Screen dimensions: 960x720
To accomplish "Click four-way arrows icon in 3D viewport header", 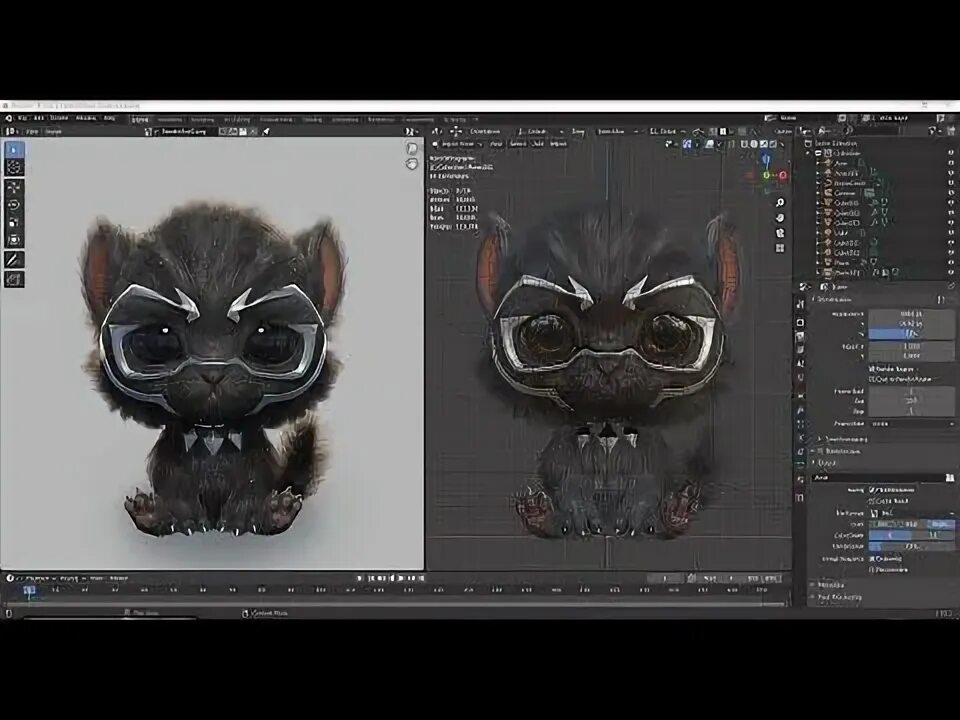I will pyautogui.click(x=456, y=131).
